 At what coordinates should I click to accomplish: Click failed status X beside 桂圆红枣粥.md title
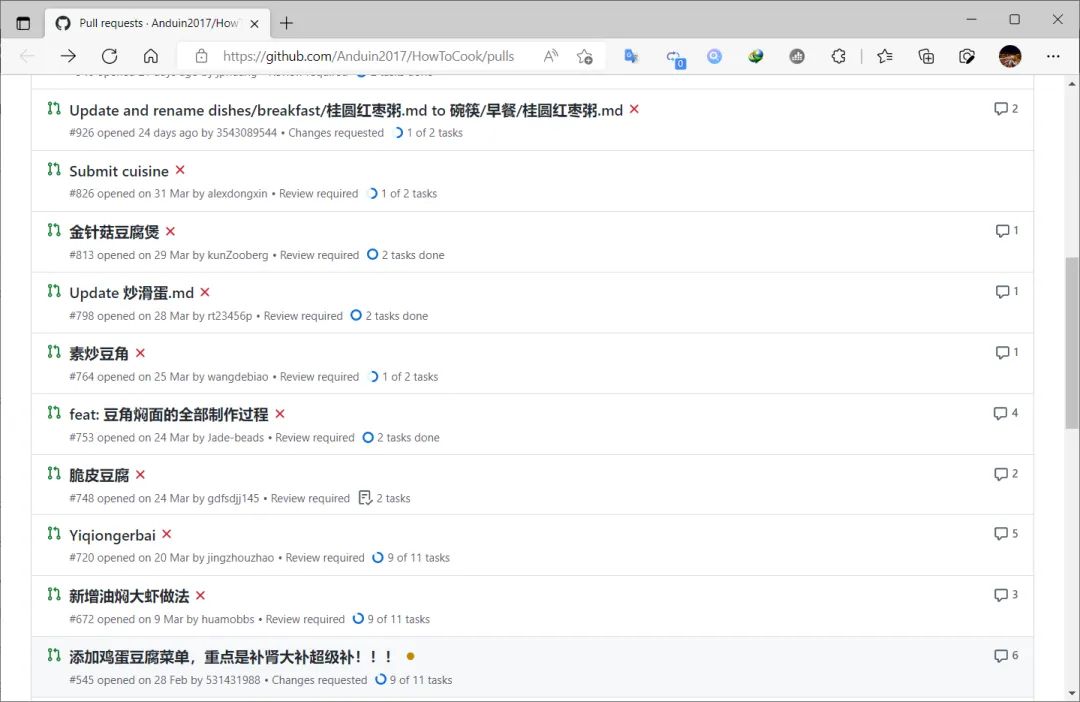point(634,110)
